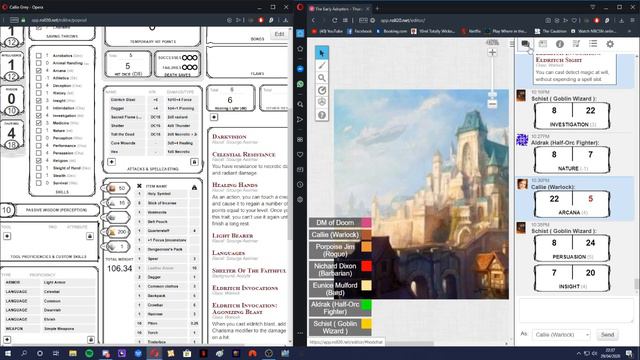Open the 'As: Callie (Warlock)' speaker dropdown
The image size is (640, 360).
561,335
